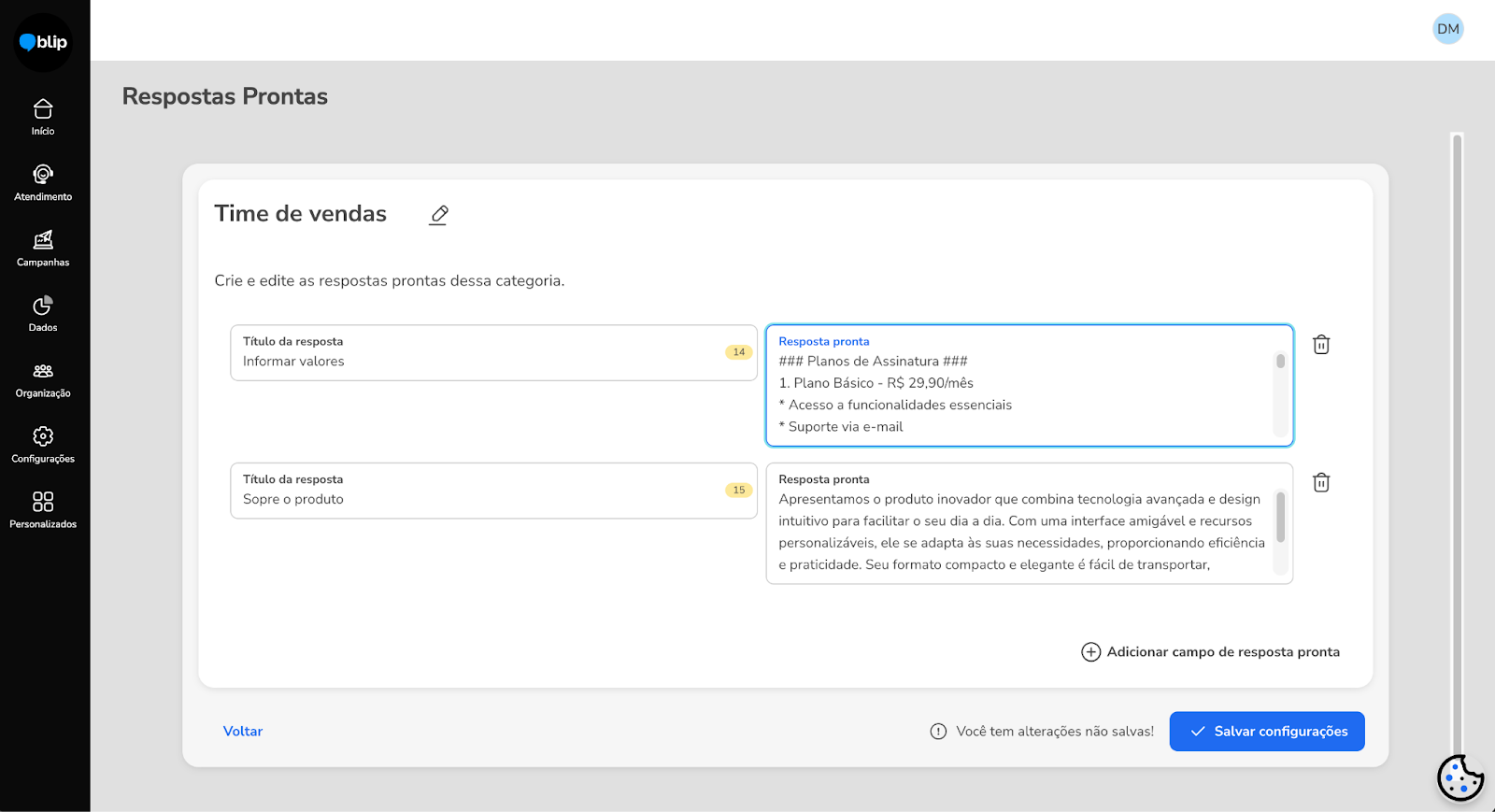Open the DM user profile avatar
The image size is (1495, 812).
point(1447,29)
